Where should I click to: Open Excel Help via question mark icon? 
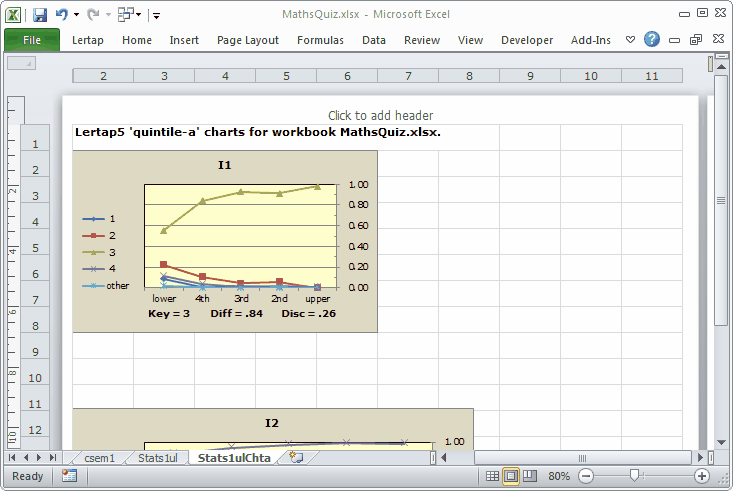(652, 40)
